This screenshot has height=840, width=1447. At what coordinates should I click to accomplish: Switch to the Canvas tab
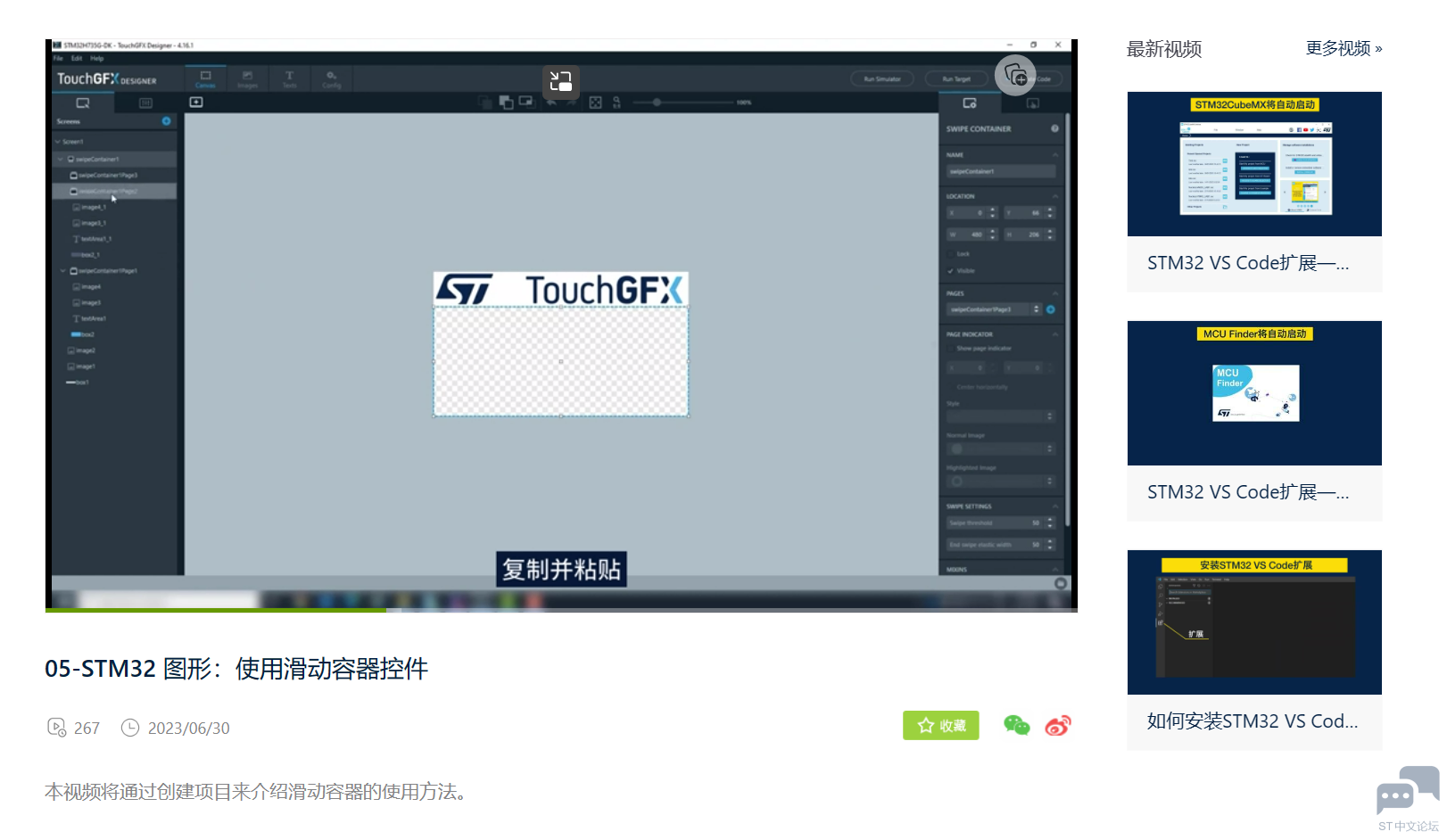205,78
